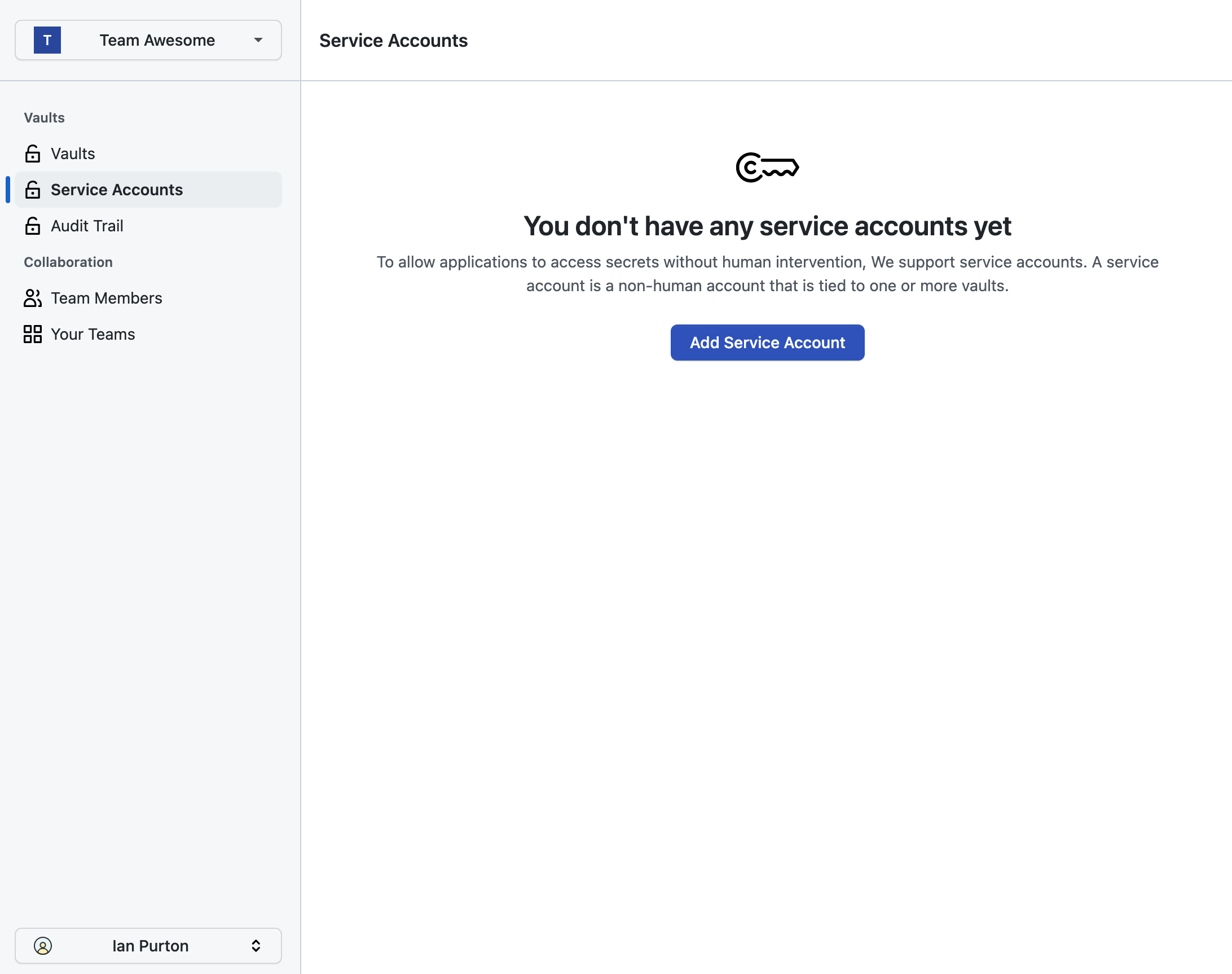Expand the Team Awesome dropdown arrow

[x=258, y=41]
